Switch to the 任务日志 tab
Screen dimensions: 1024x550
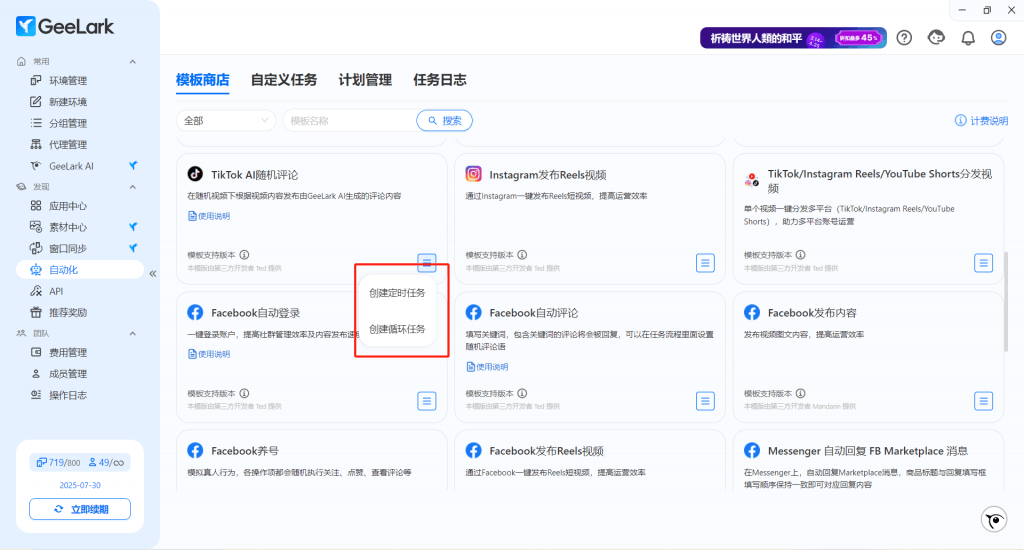[x=439, y=80]
